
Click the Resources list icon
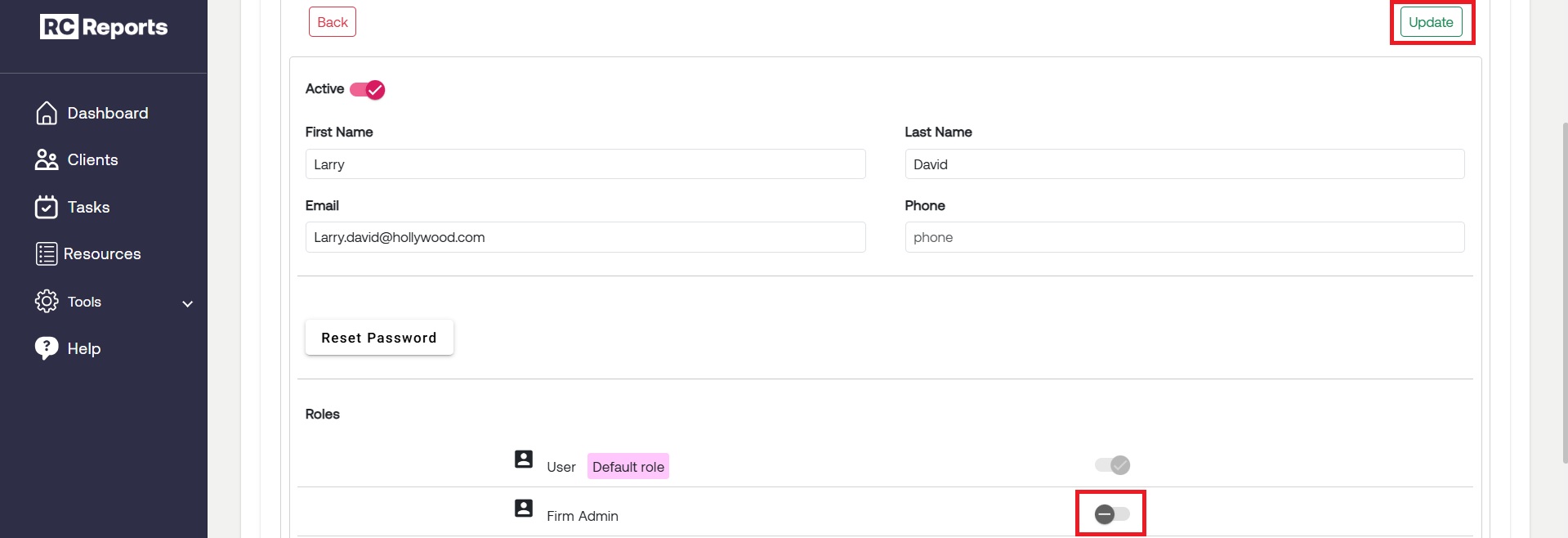(x=47, y=253)
